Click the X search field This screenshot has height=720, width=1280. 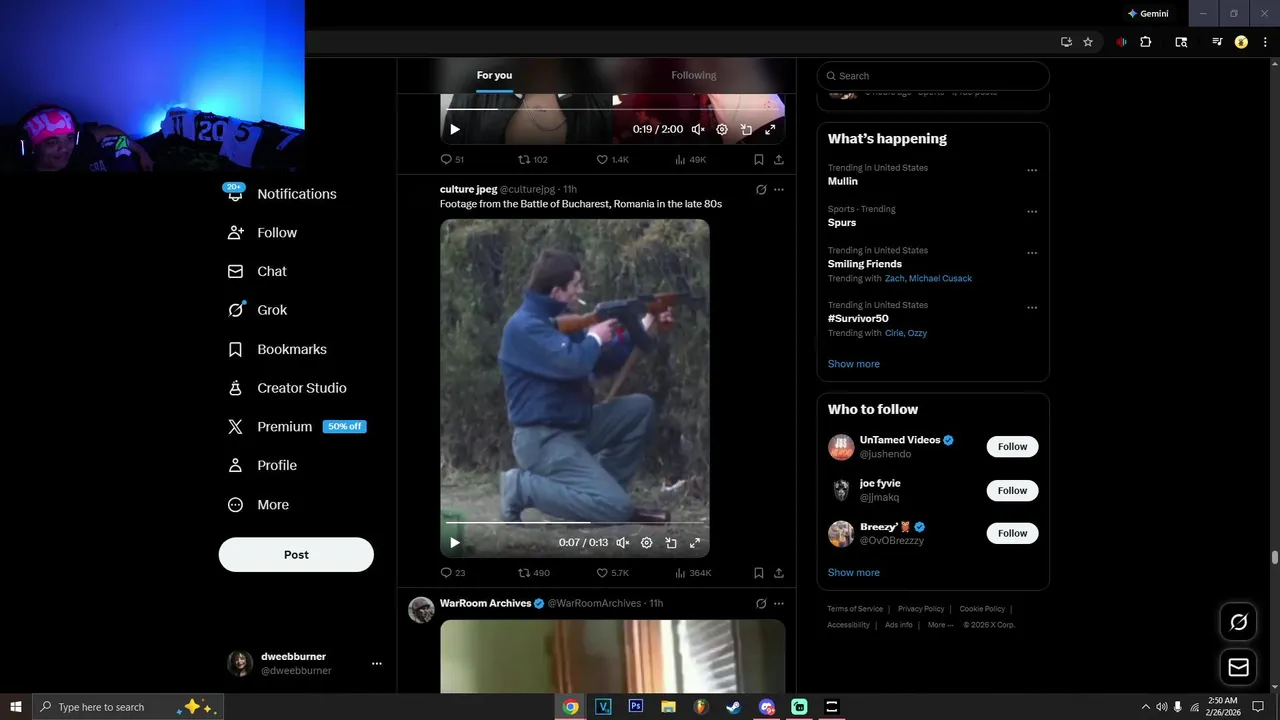(933, 76)
